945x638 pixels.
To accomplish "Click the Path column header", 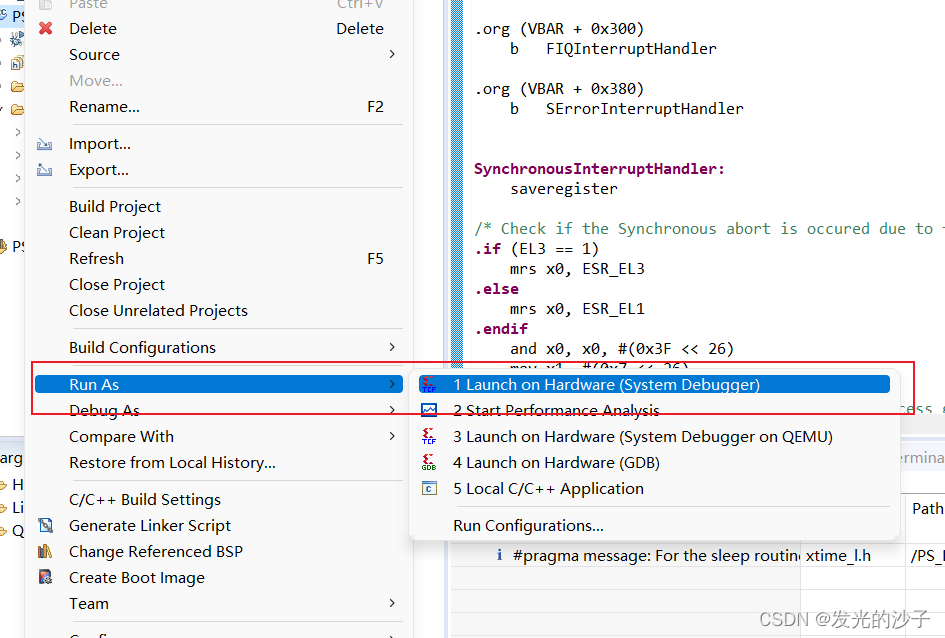I will [x=927, y=508].
